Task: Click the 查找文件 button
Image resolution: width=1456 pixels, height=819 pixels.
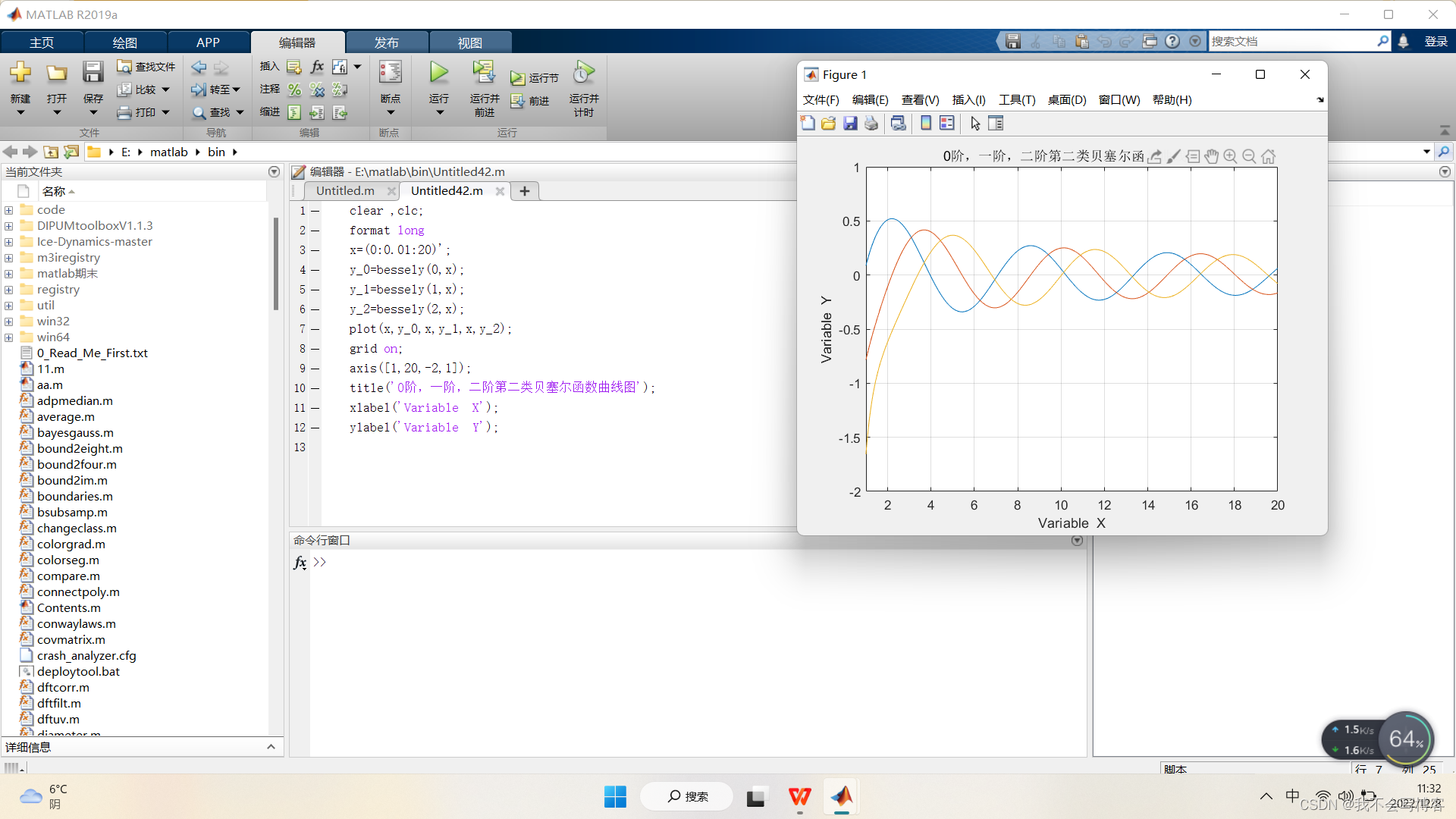Action: (146, 67)
